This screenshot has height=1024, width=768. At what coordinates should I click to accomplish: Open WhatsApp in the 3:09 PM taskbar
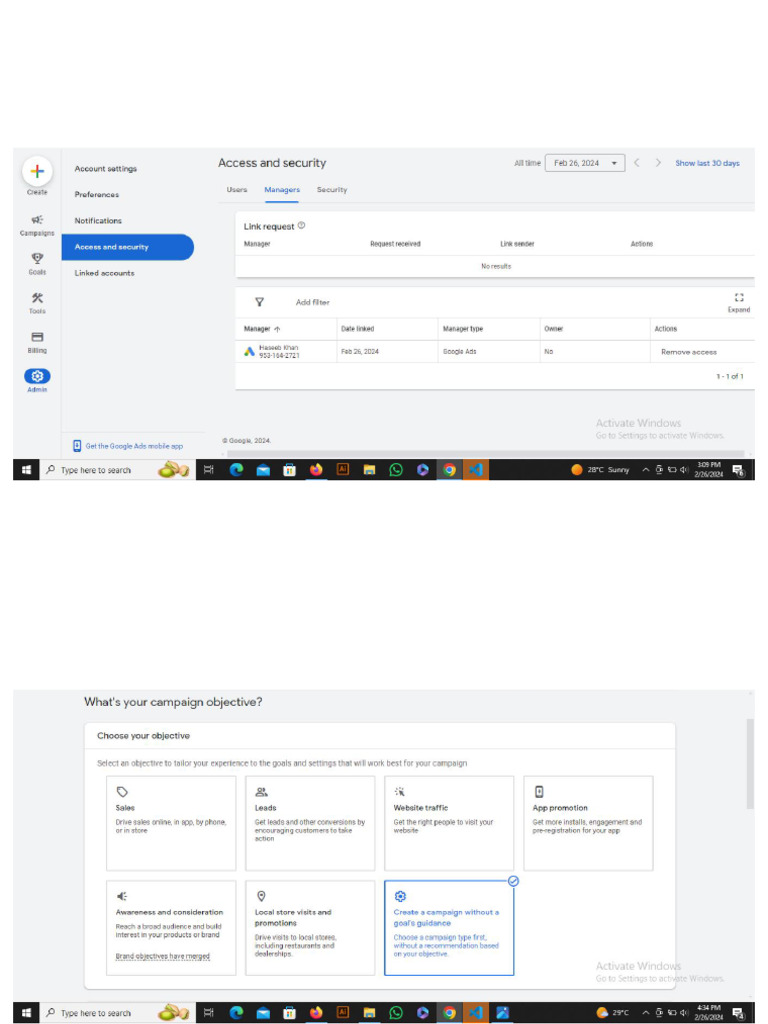(396, 470)
